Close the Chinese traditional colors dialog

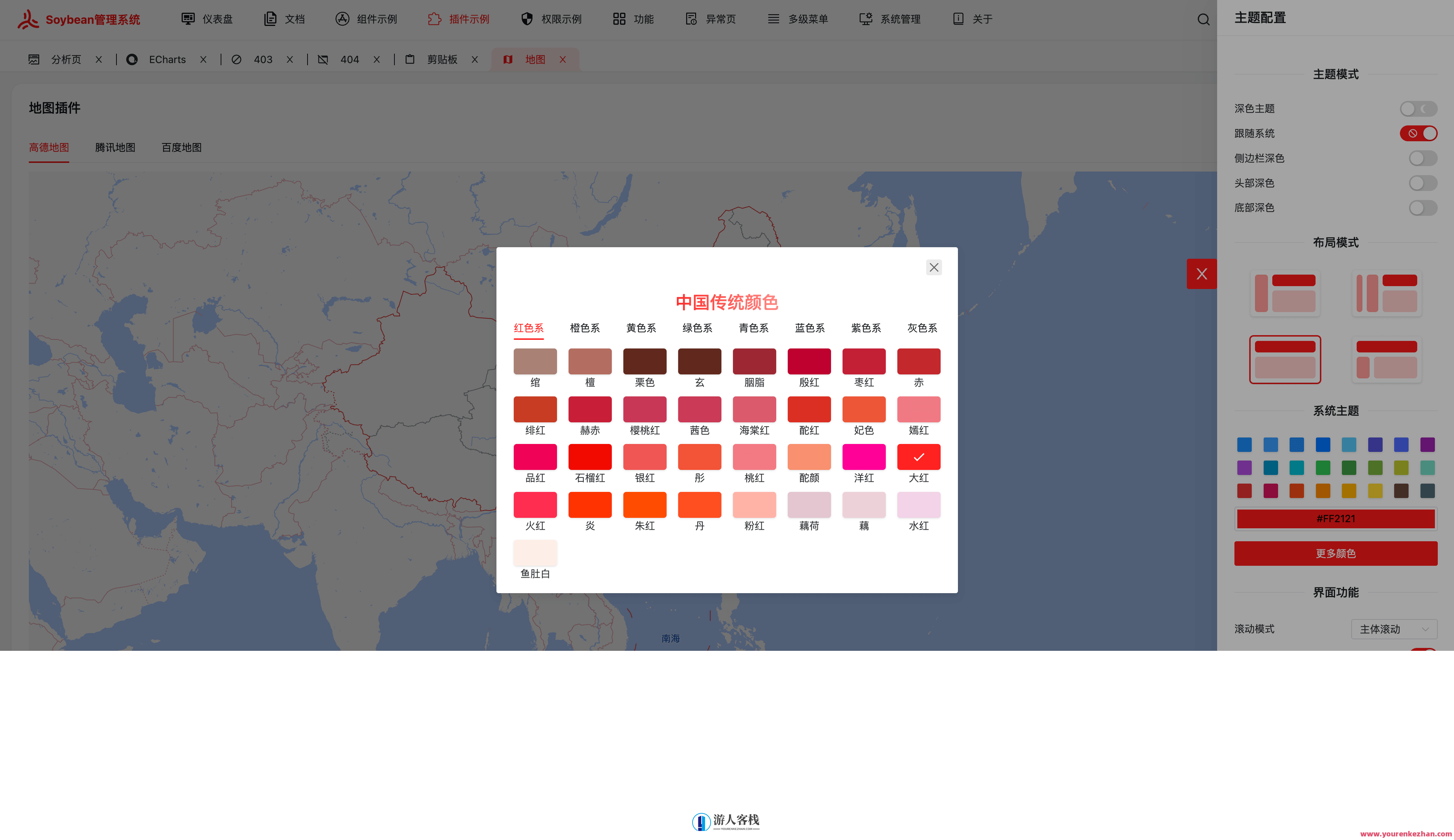tap(933, 267)
